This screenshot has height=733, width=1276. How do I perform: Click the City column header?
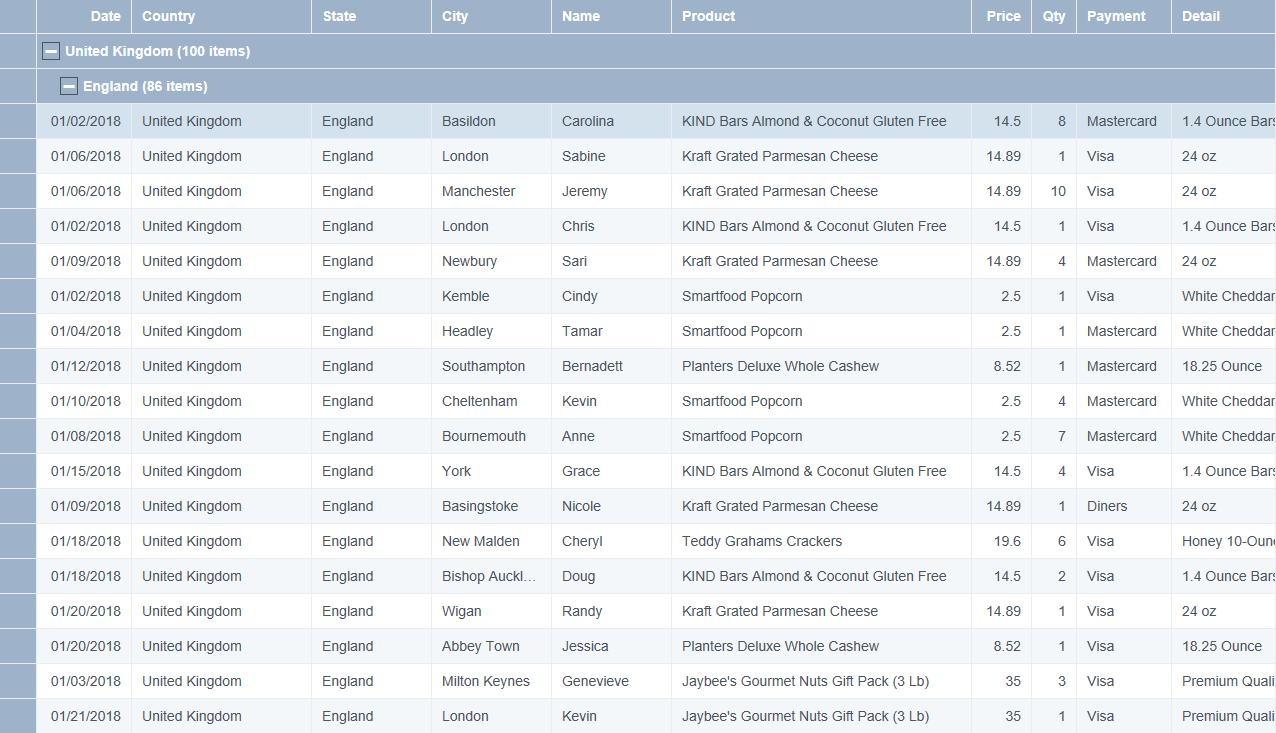tap(491, 16)
